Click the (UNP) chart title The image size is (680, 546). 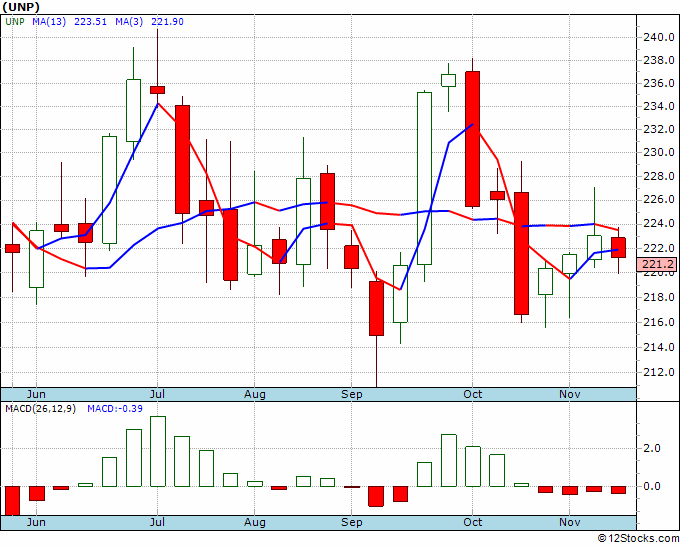click(x=21, y=7)
